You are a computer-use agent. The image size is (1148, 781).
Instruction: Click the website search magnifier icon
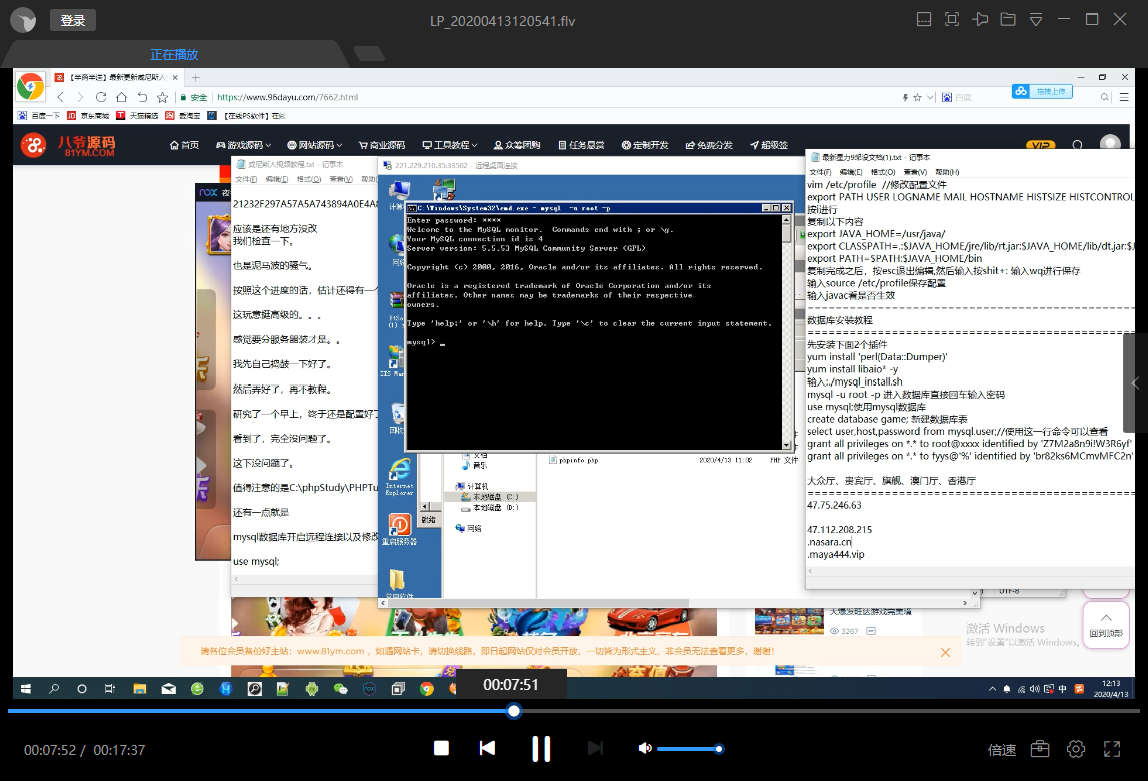(x=1078, y=145)
